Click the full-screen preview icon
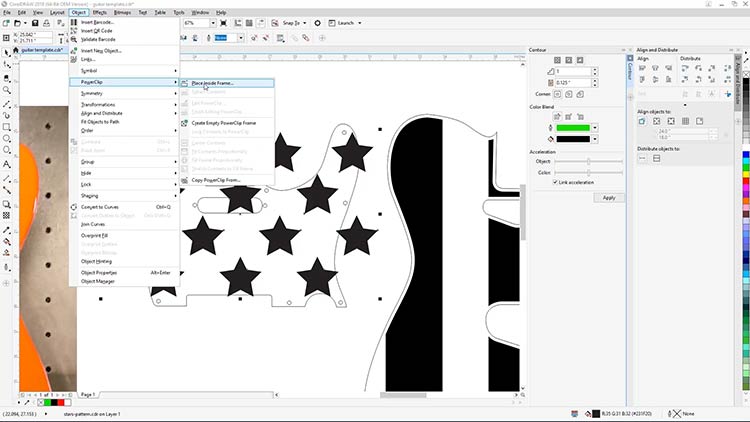Image resolution: width=750 pixels, height=422 pixels. click(x=223, y=23)
